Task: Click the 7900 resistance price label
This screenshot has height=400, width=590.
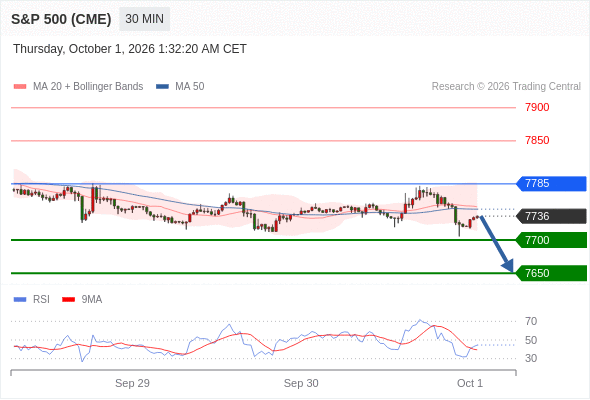Action: pos(537,107)
